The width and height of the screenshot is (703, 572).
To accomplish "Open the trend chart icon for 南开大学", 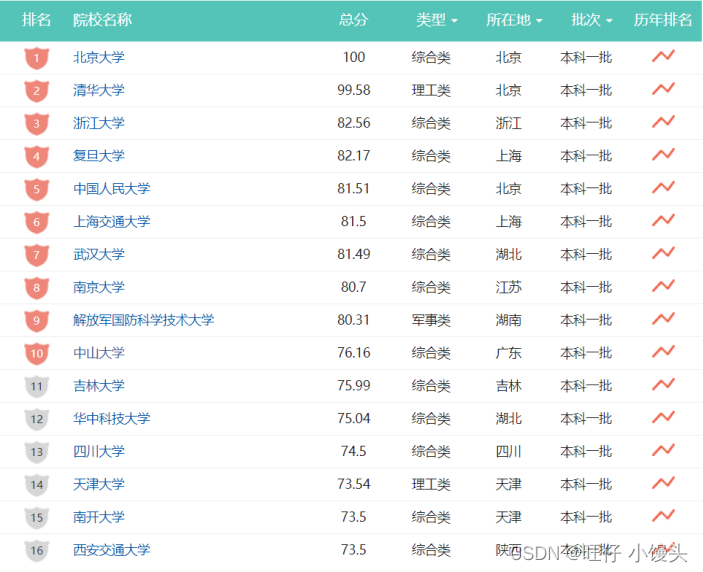I will tap(663, 516).
